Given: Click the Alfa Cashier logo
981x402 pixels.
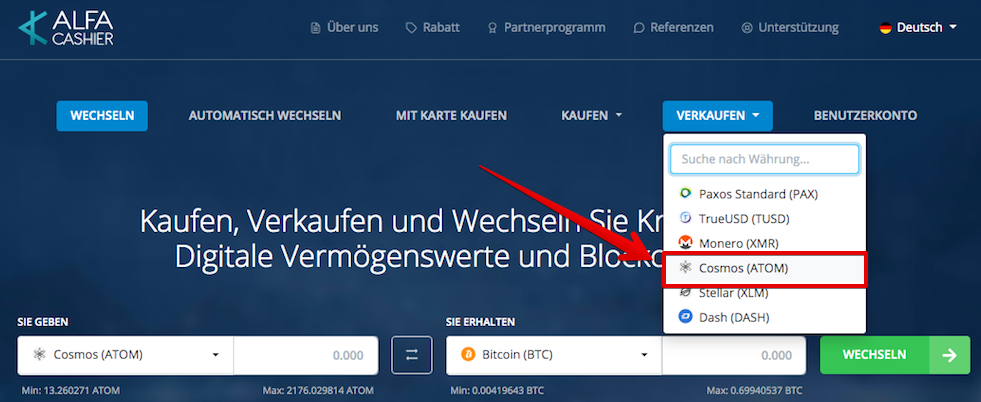Looking at the screenshot, I should (66, 28).
